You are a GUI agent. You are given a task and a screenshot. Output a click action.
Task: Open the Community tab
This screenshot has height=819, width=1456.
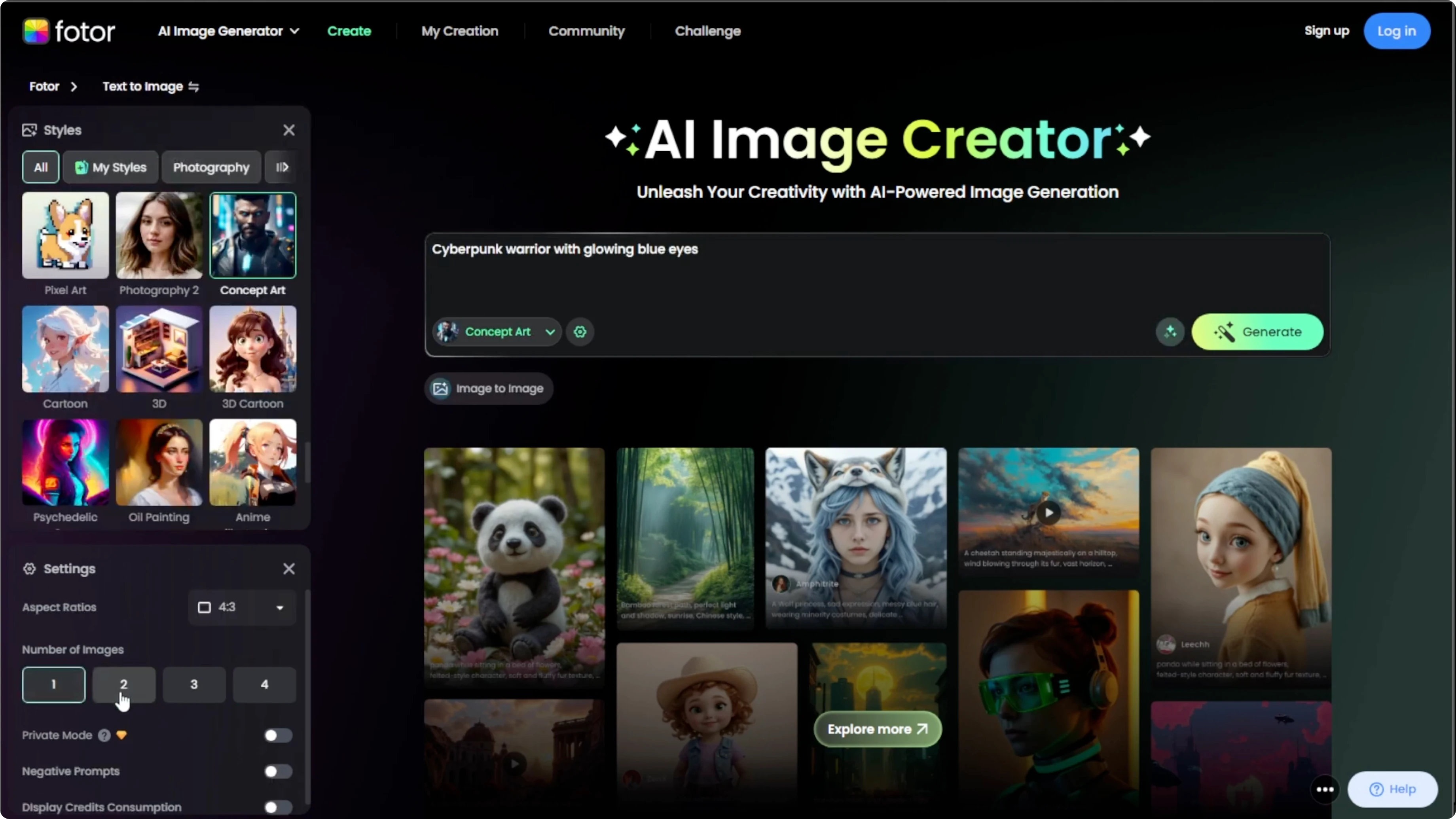[x=586, y=31]
